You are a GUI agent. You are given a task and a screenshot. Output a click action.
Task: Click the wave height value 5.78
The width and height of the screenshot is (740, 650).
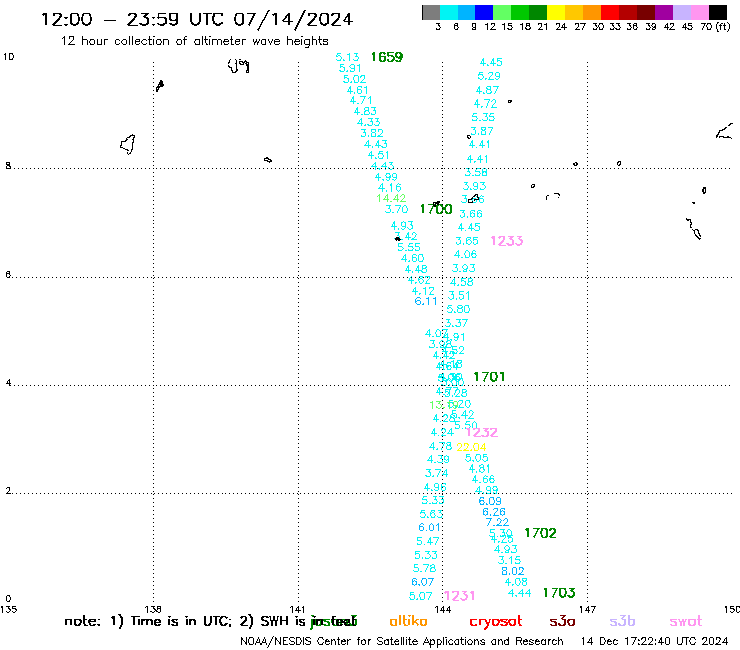424,568
